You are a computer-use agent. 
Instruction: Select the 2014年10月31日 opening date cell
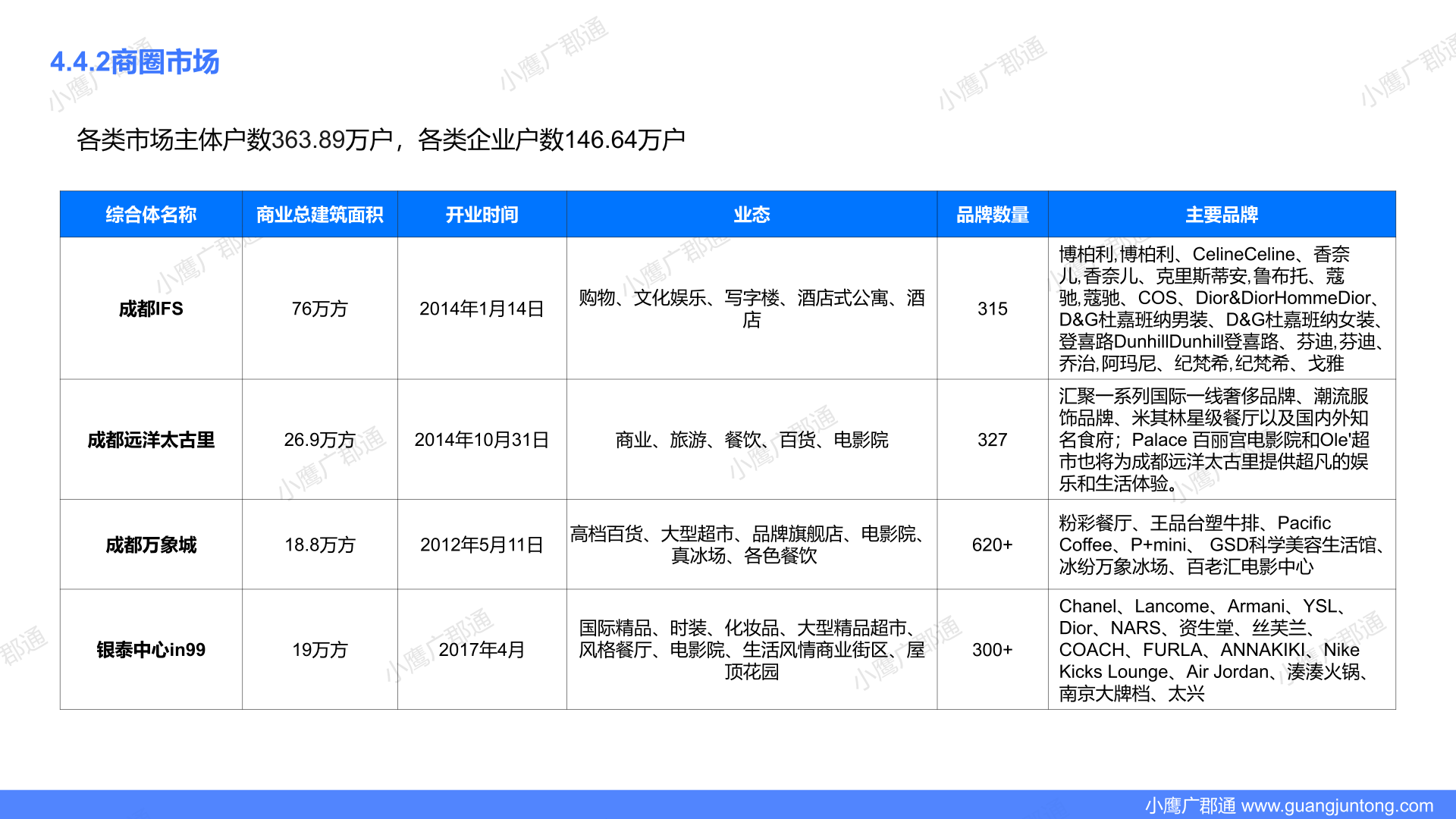[482, 440]
